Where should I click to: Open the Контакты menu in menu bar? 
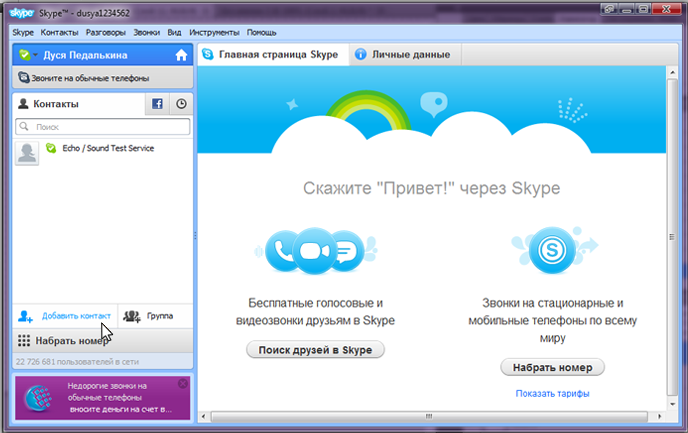point(59,33)
